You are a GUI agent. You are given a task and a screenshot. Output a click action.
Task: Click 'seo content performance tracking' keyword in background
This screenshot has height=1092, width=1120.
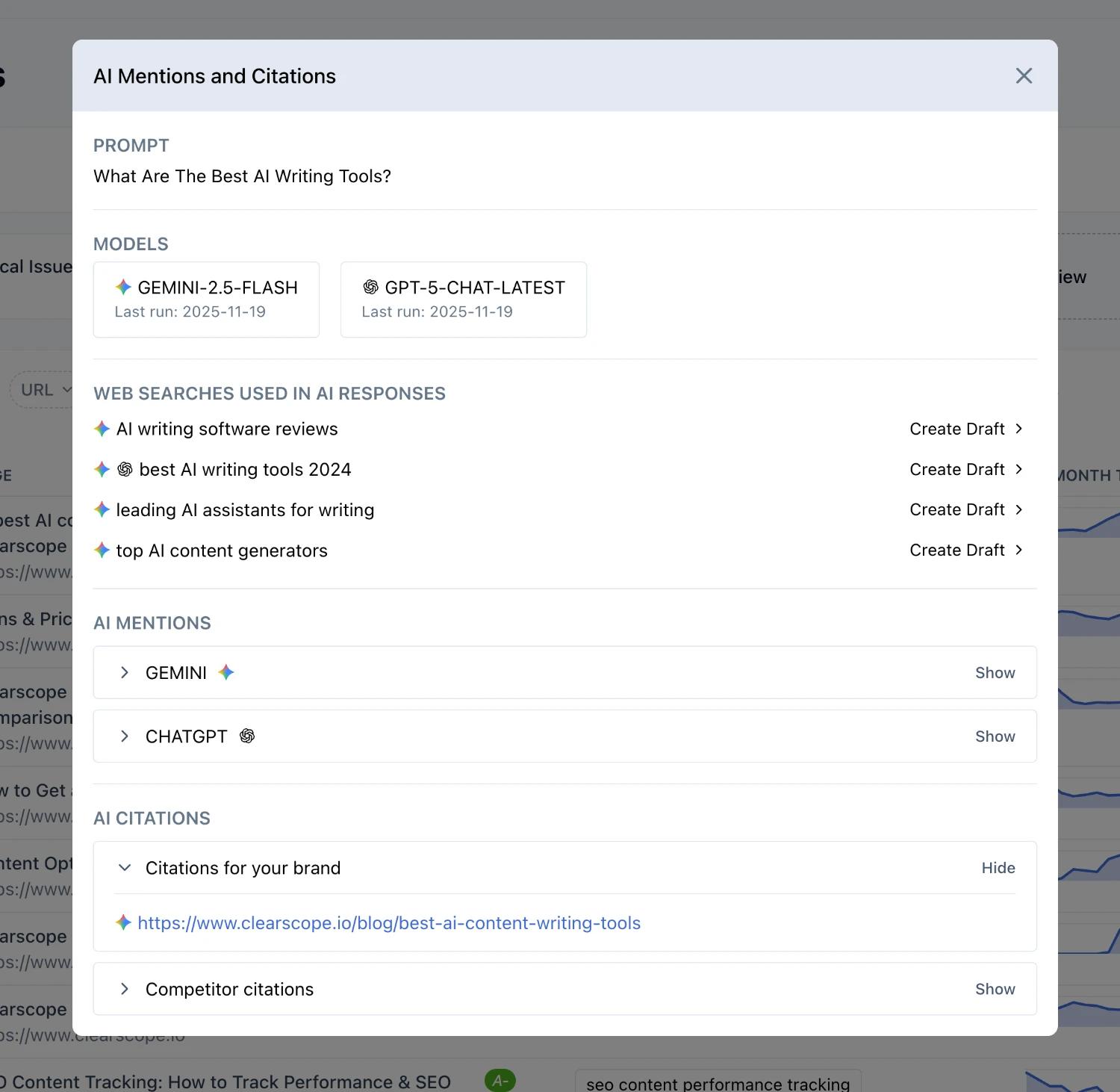718,1084
